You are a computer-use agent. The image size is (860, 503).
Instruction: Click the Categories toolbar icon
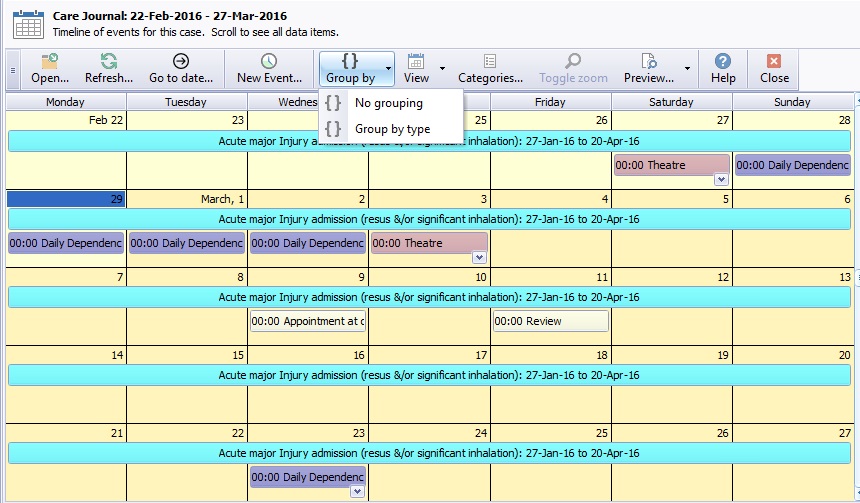[490, 62]
